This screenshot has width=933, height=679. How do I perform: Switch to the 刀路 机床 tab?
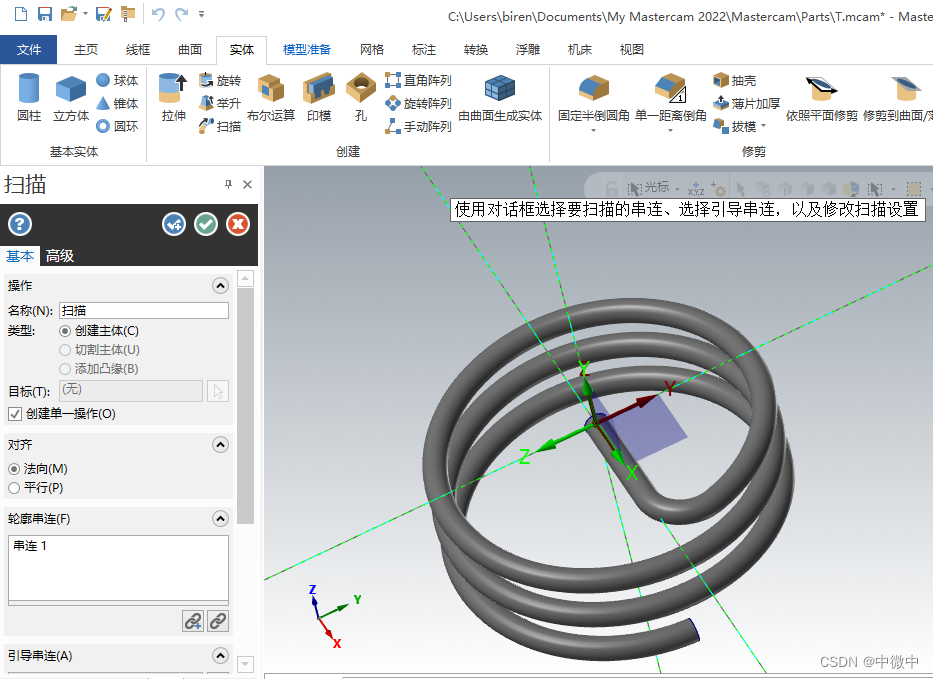click(x=580, y=49)
